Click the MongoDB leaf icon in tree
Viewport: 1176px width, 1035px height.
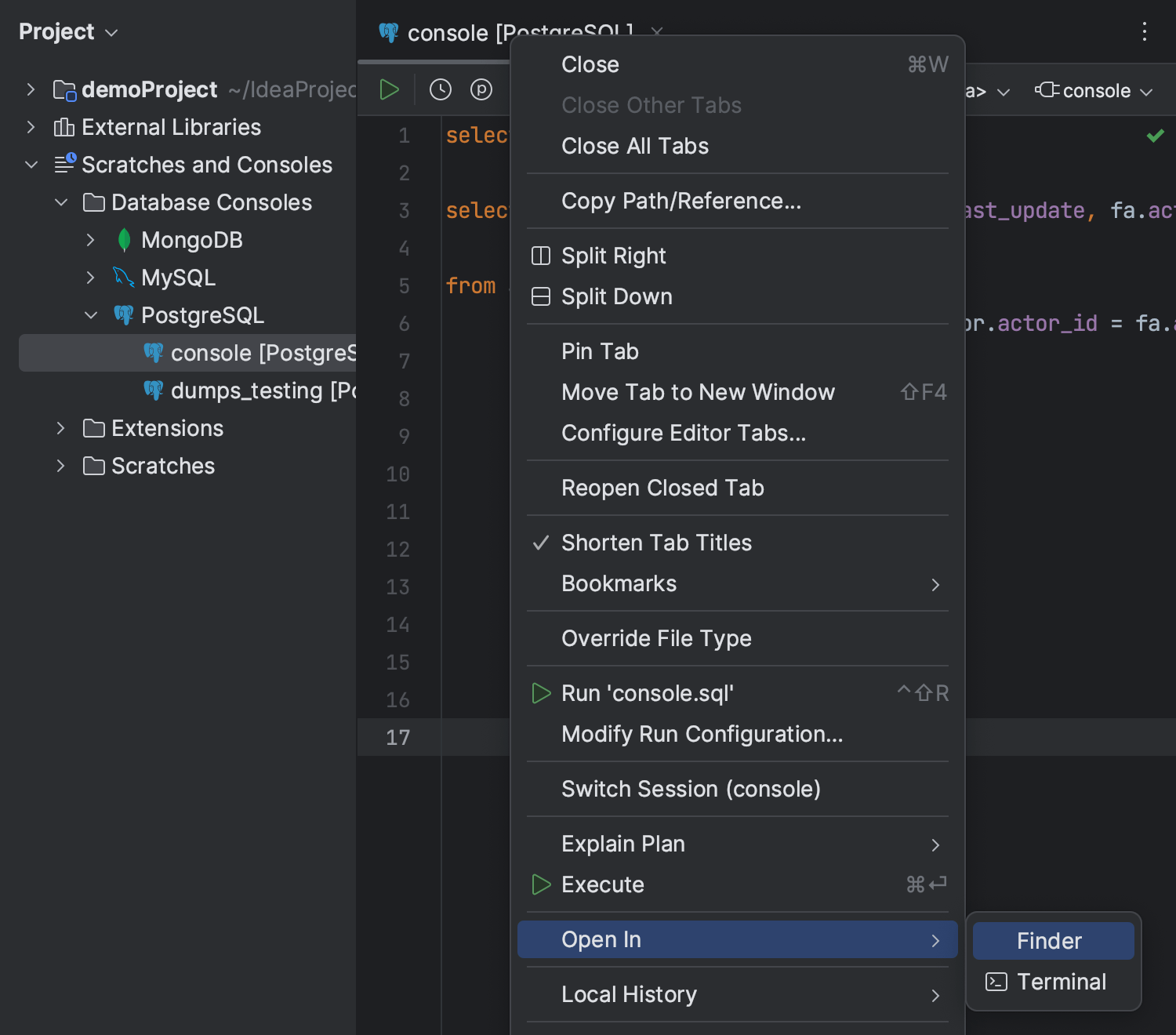tap(123, 239)
